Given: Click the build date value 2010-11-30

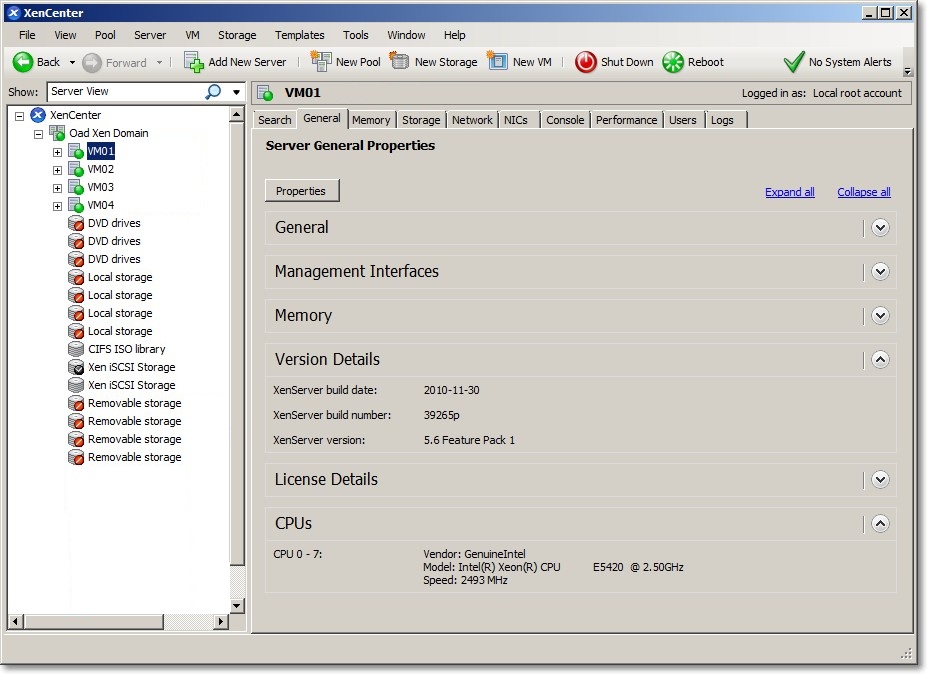Looking at the screenshot, I should (x=452, y=390).
